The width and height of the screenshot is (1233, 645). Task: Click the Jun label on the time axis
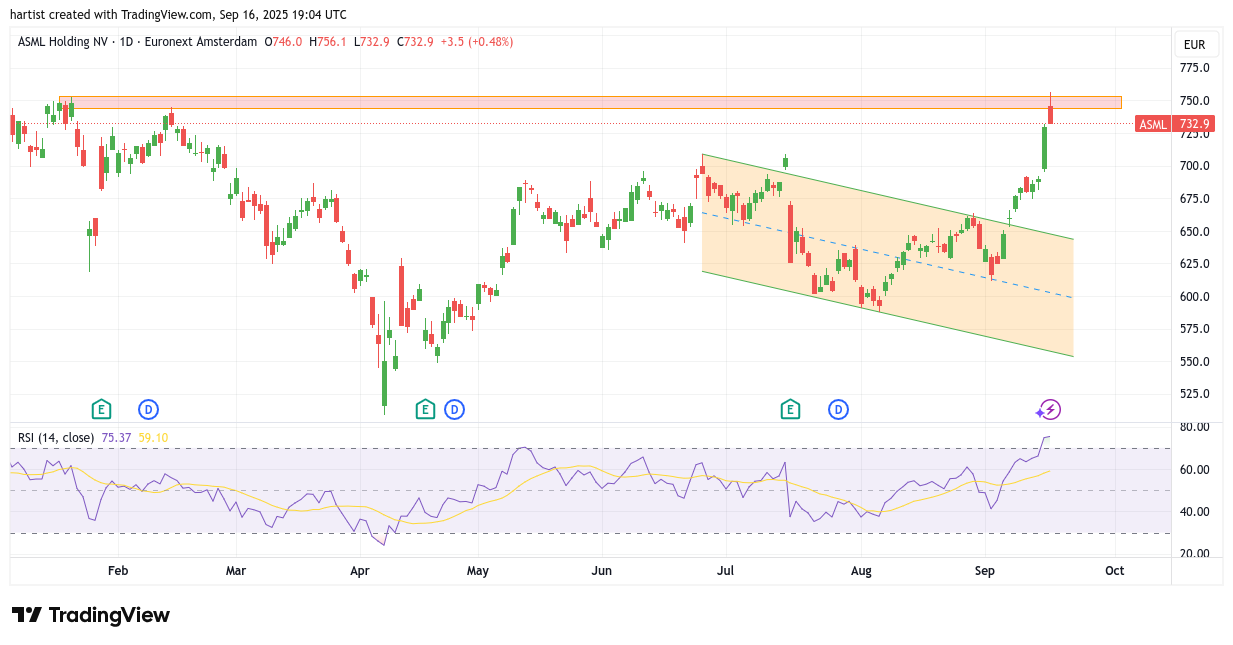(x=602, y=571)
